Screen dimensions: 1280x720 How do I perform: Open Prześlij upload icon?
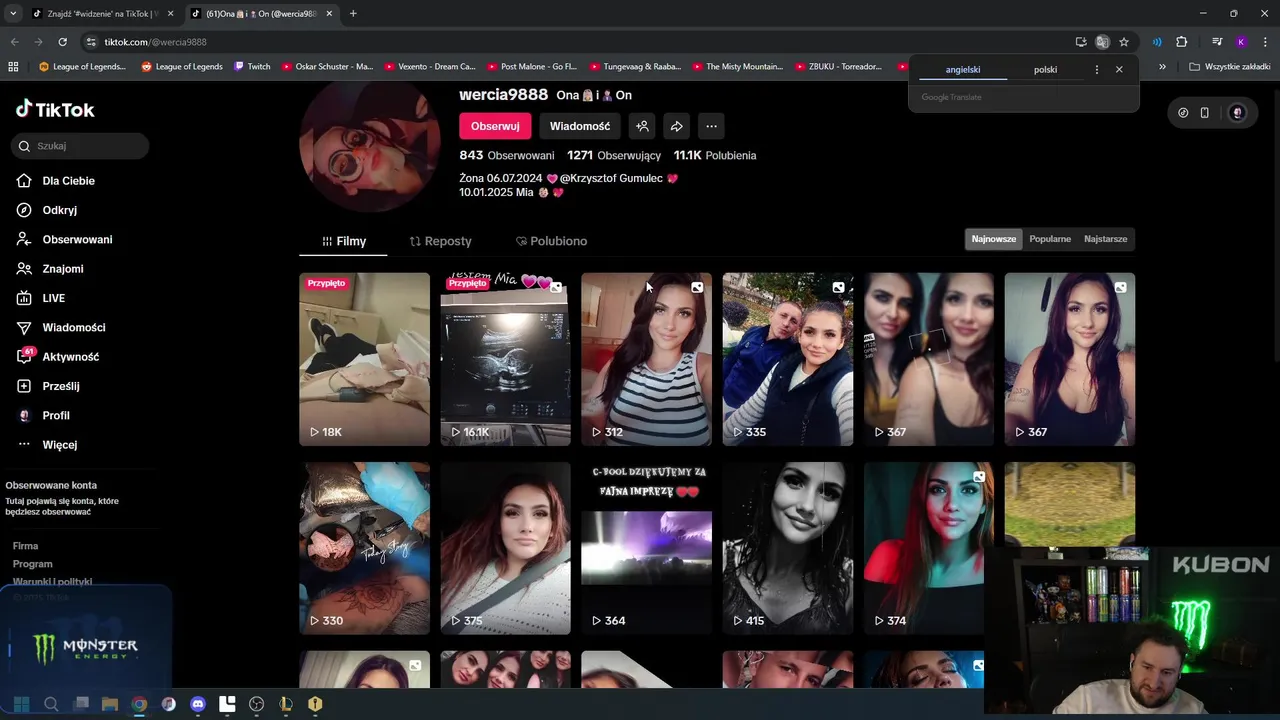coord(24,386)
